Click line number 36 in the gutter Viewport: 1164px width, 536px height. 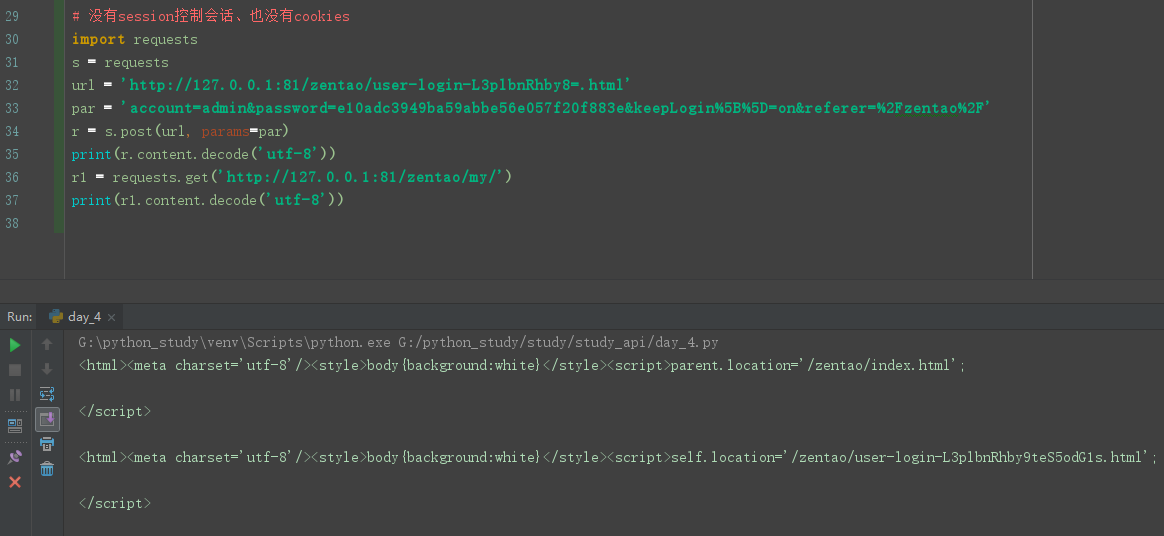pyautogui.click(x=12, y=177)
